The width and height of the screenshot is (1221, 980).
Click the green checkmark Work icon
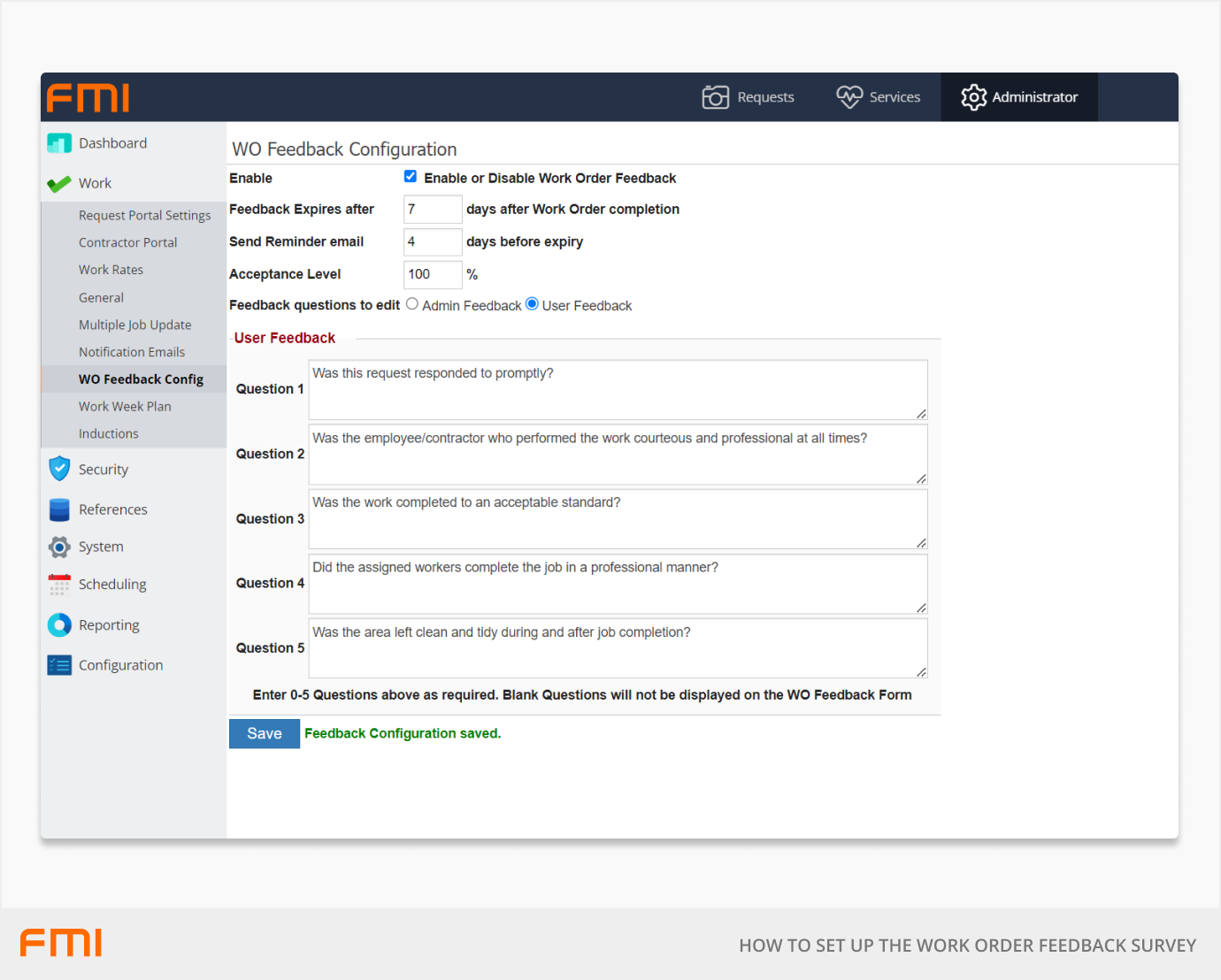[x=59, y=184]
